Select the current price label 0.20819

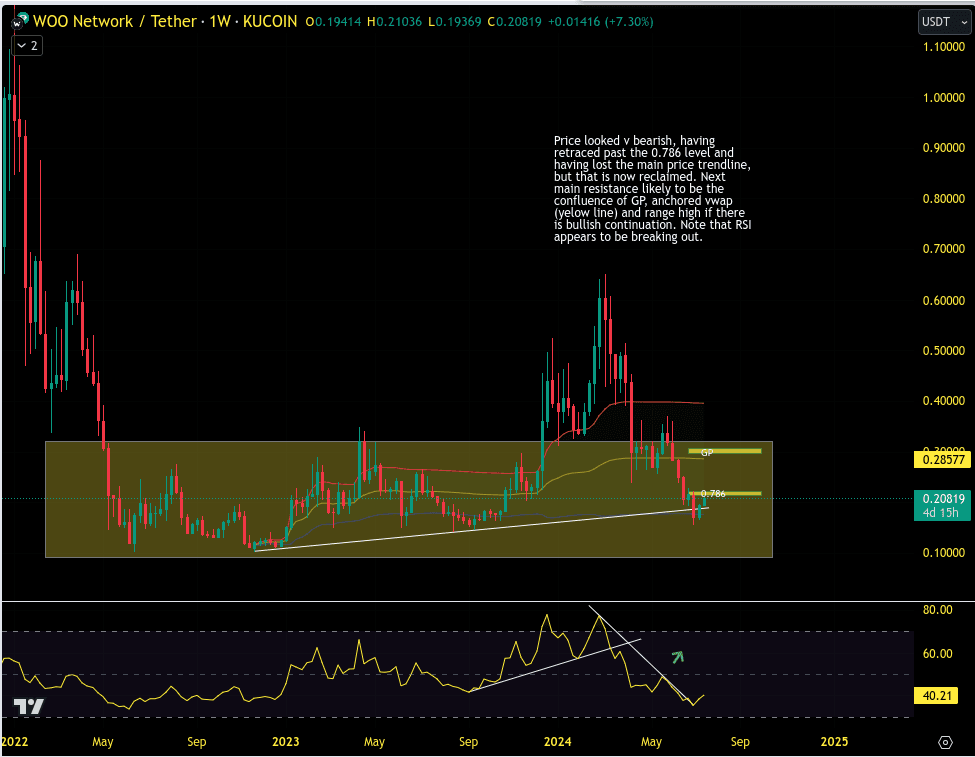pos(943,498)
